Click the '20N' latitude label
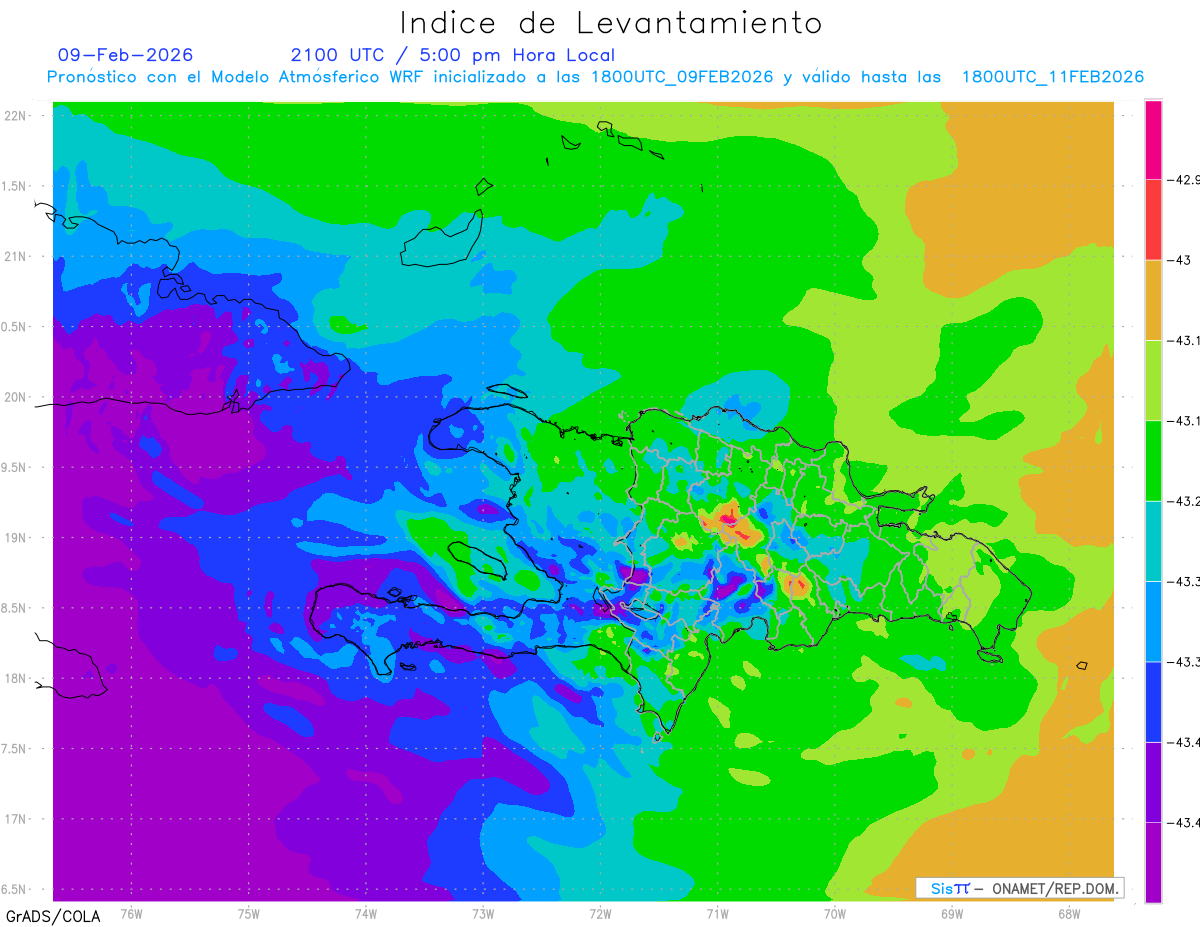This screenshot has height=927, width=1200. coord(16,397)
